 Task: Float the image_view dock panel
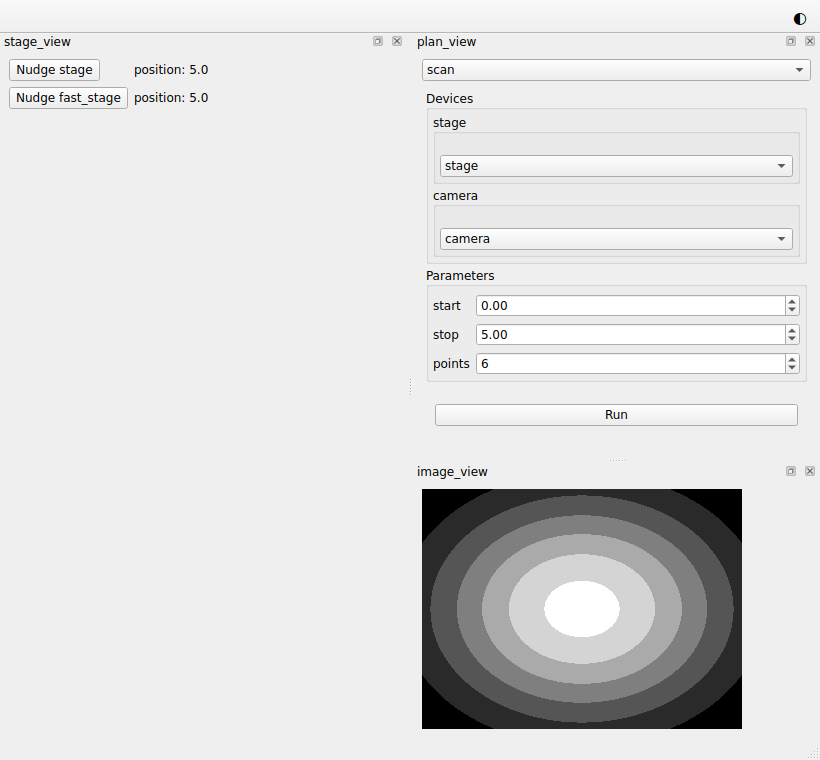coord(791,471)
